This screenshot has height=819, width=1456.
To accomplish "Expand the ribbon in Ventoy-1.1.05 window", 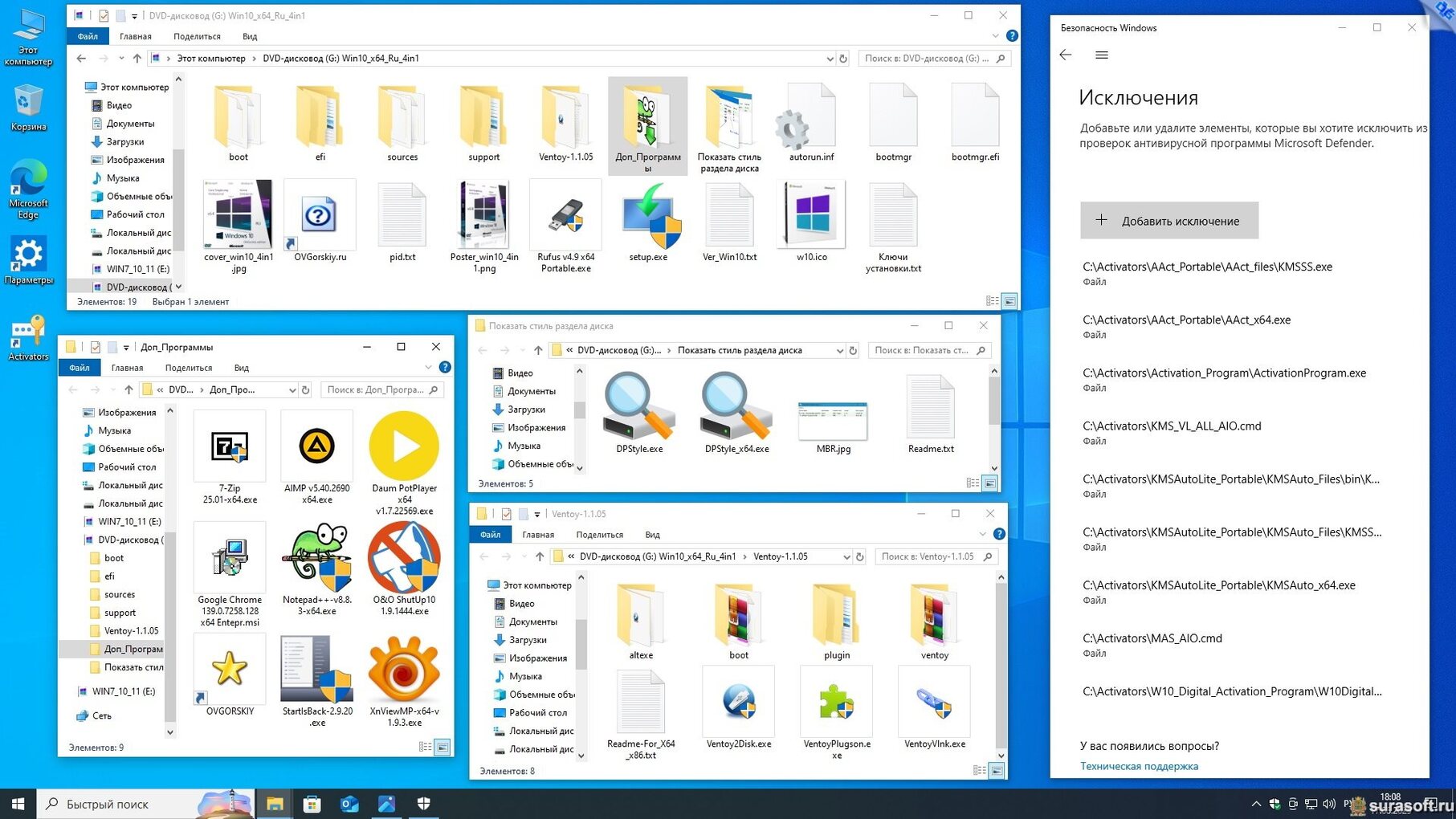I will tap(982, 535).
